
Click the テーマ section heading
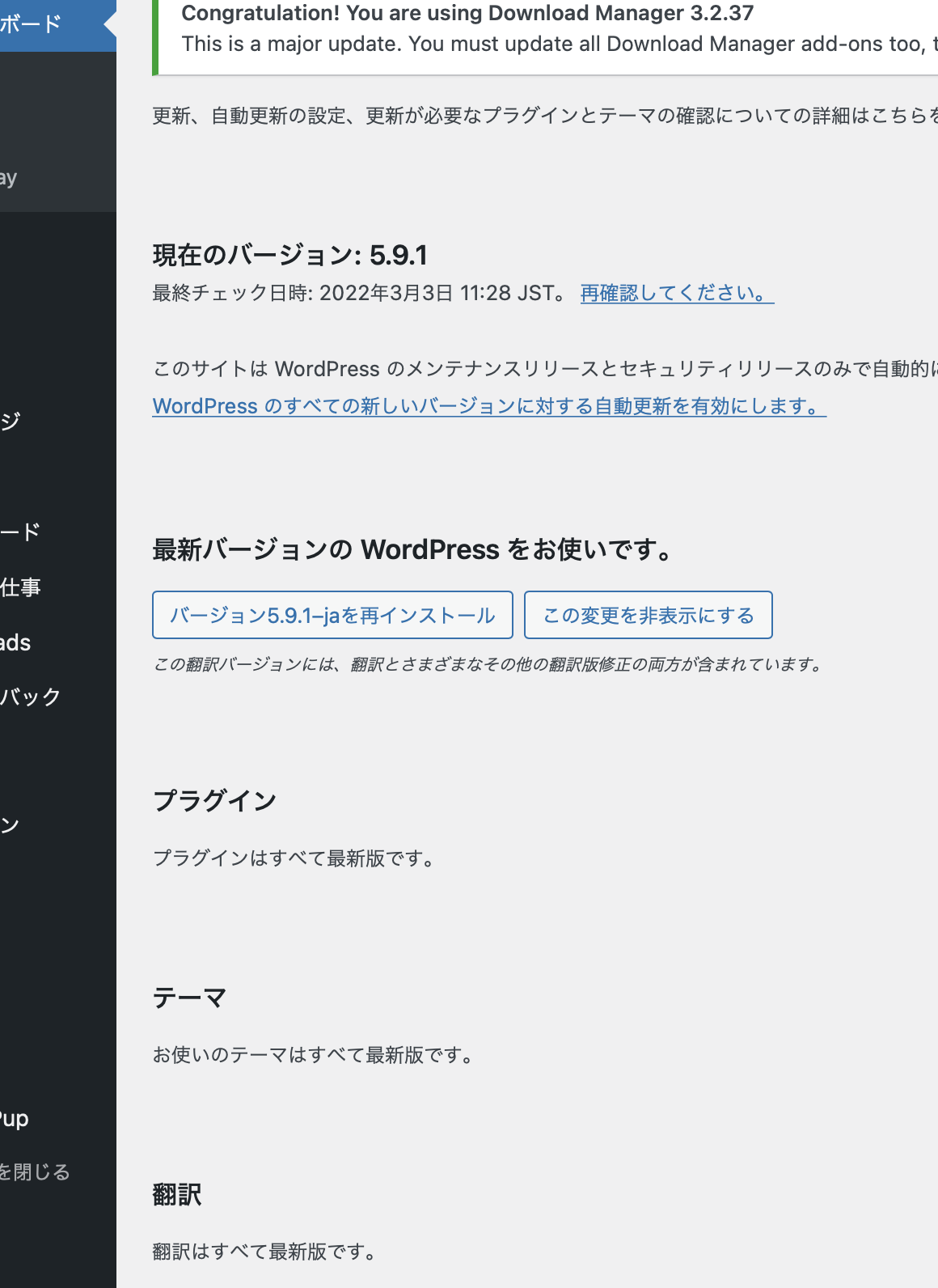click(189, 998)
